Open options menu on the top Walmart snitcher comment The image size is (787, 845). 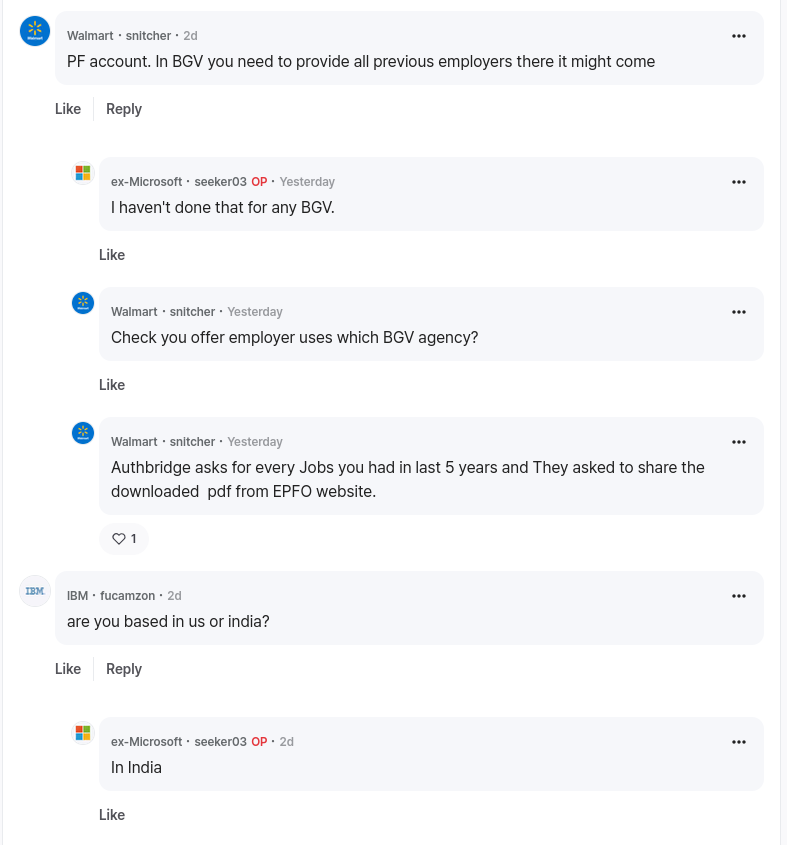(x=738, y=36)
